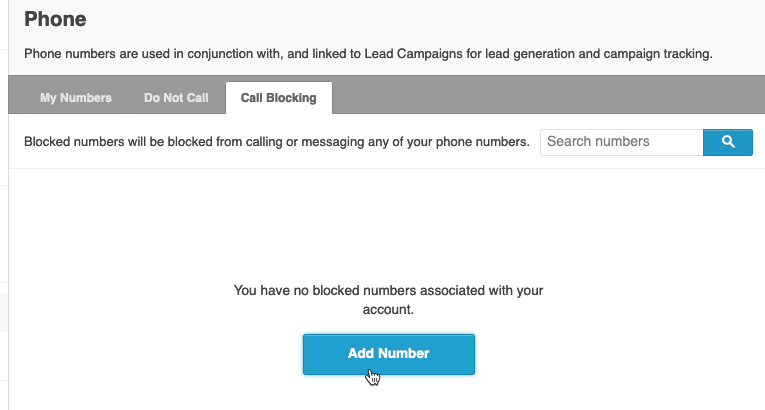Click the narrow left sidebar strip

pyautogui.click(x=4, y=205)
